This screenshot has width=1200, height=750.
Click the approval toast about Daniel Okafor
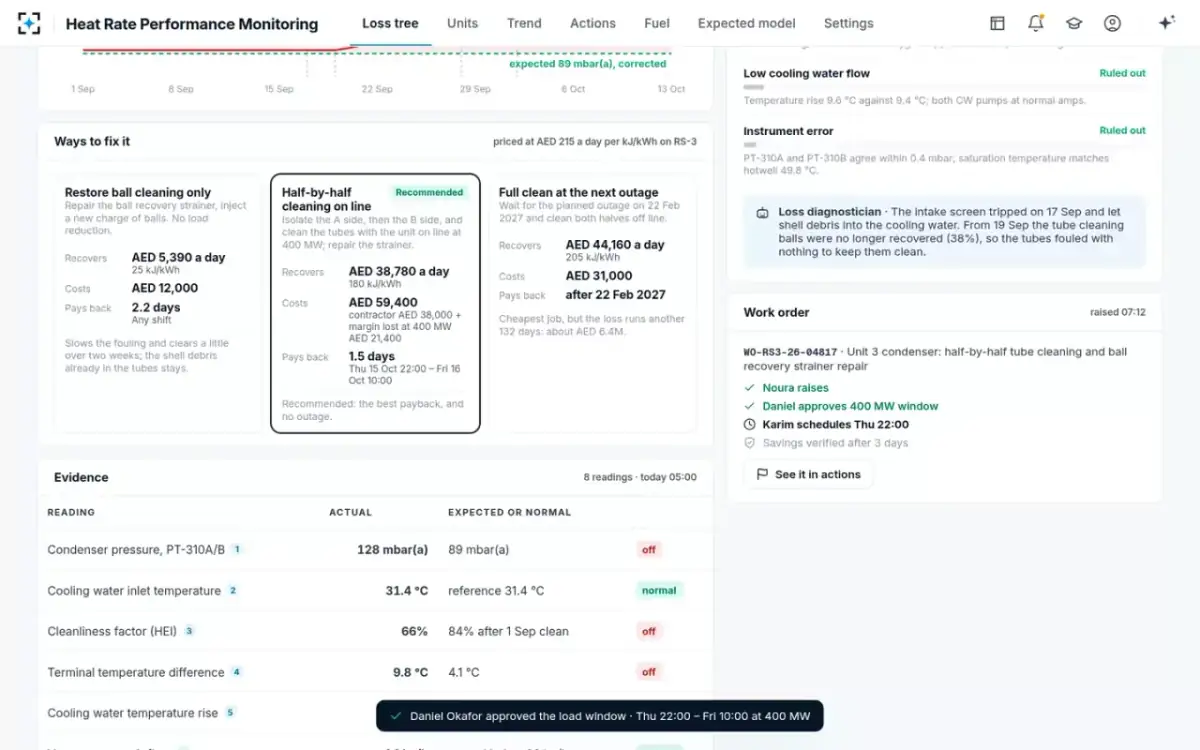coord(600,716)
